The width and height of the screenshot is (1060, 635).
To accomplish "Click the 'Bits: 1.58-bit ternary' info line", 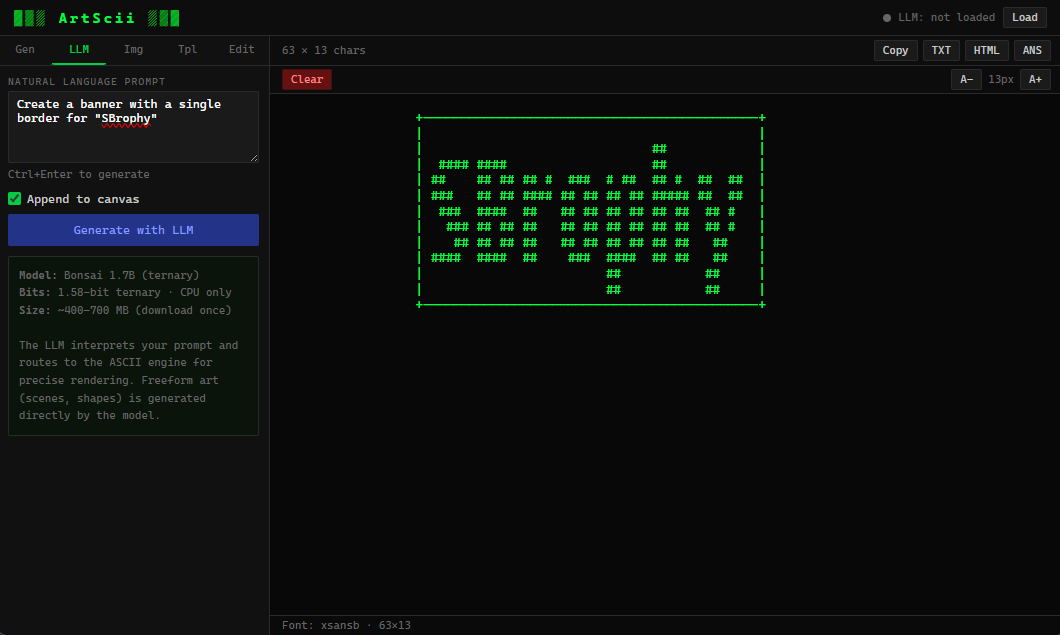I will (125, 293).
